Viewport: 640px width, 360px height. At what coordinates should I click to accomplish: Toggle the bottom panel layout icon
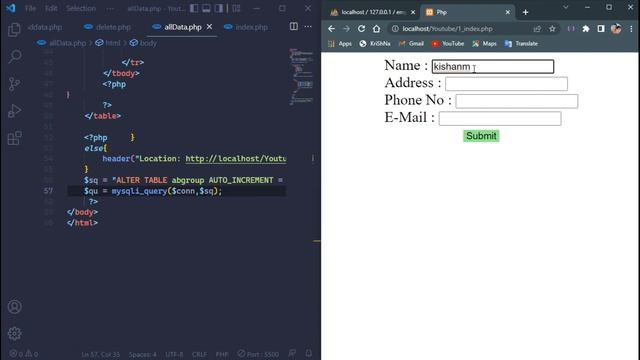[207, 8]
